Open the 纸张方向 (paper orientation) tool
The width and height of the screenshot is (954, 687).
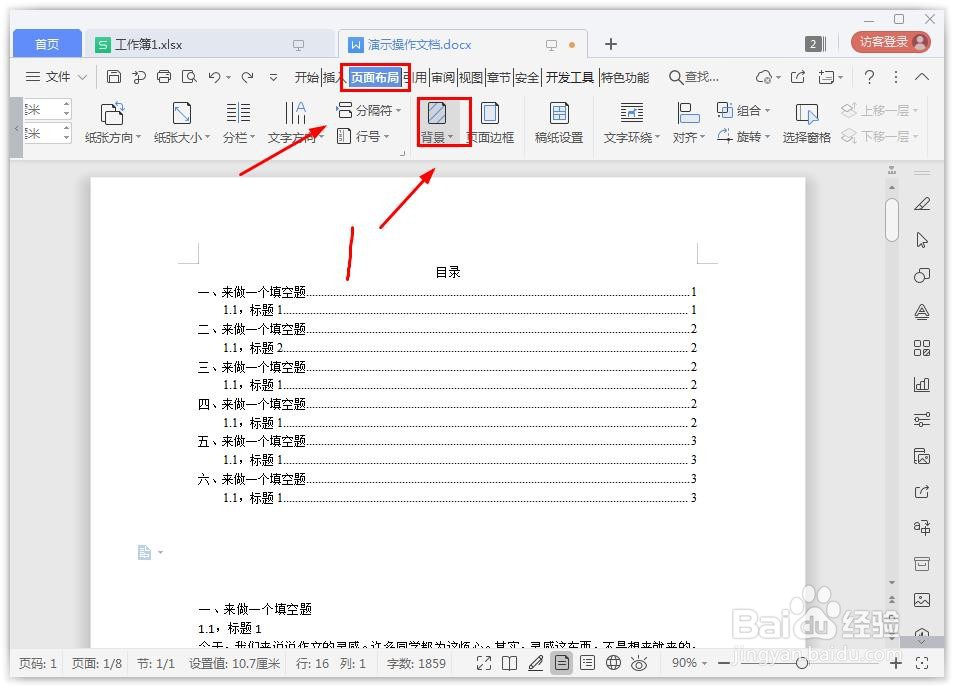point(111,122)
